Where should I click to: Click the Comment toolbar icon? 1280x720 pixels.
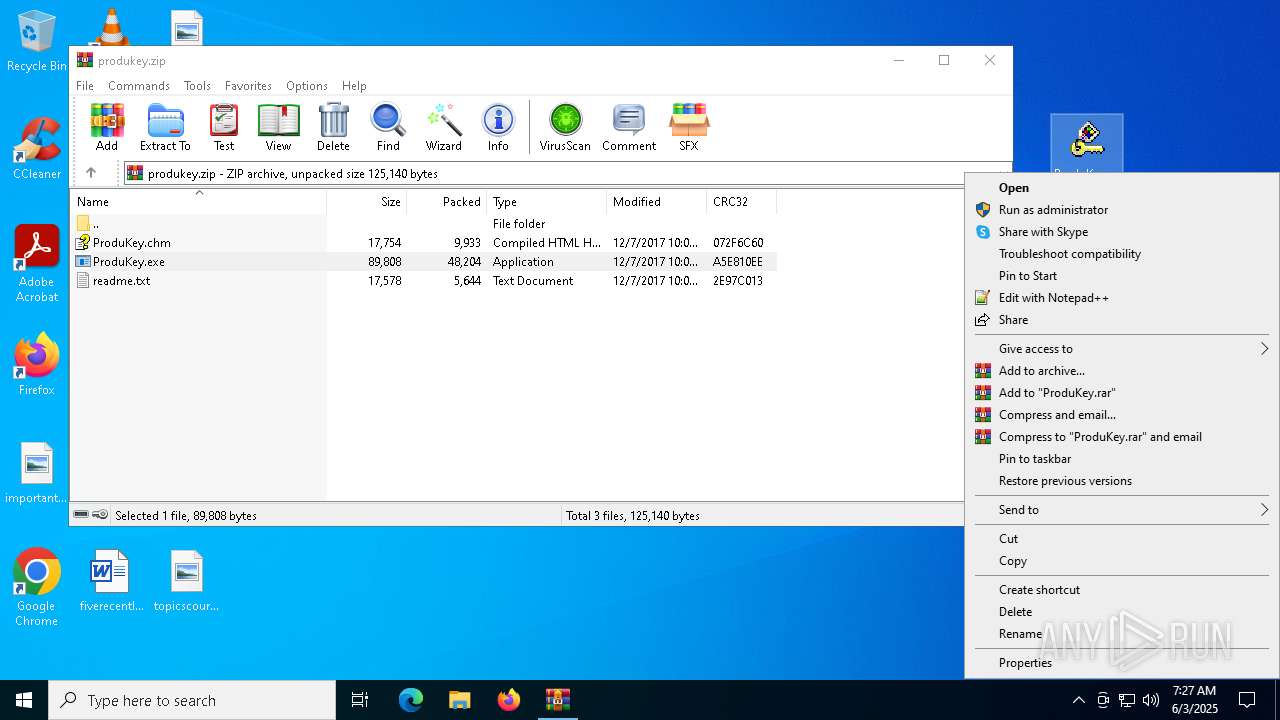coord(629,127)
